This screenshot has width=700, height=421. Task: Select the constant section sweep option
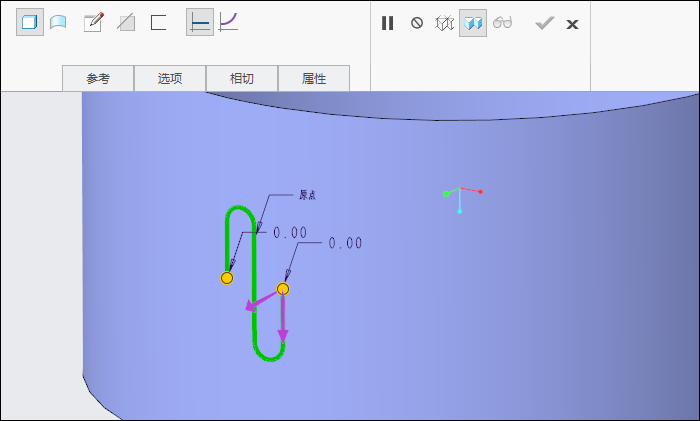(x=200, y=22)
